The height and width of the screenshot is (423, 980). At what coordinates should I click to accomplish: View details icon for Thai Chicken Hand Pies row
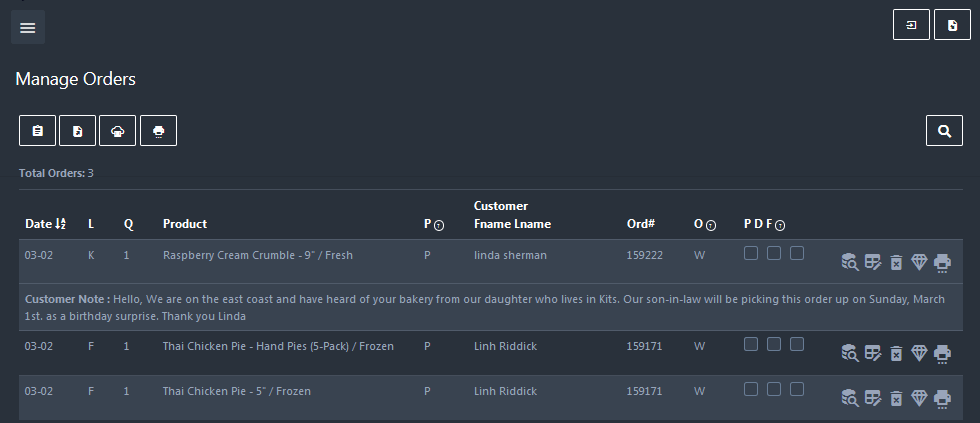849,353
